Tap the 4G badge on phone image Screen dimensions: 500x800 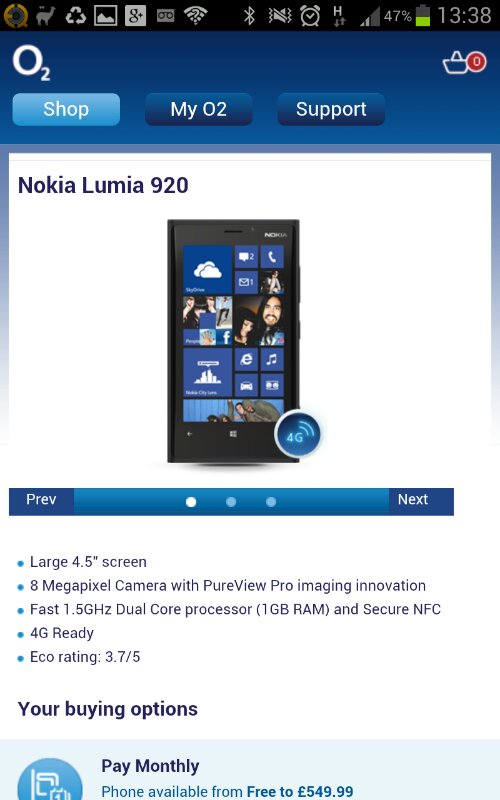tap(298, 434)
